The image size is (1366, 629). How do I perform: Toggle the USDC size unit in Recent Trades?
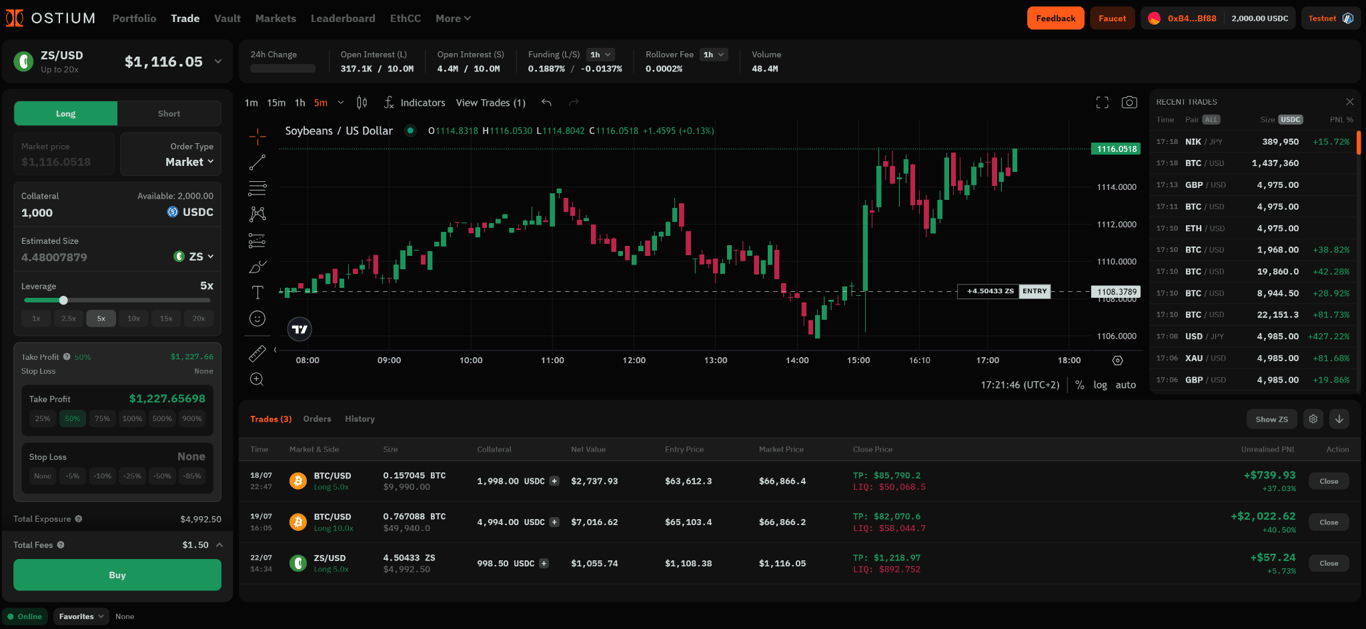click(x=1291, y=120)
